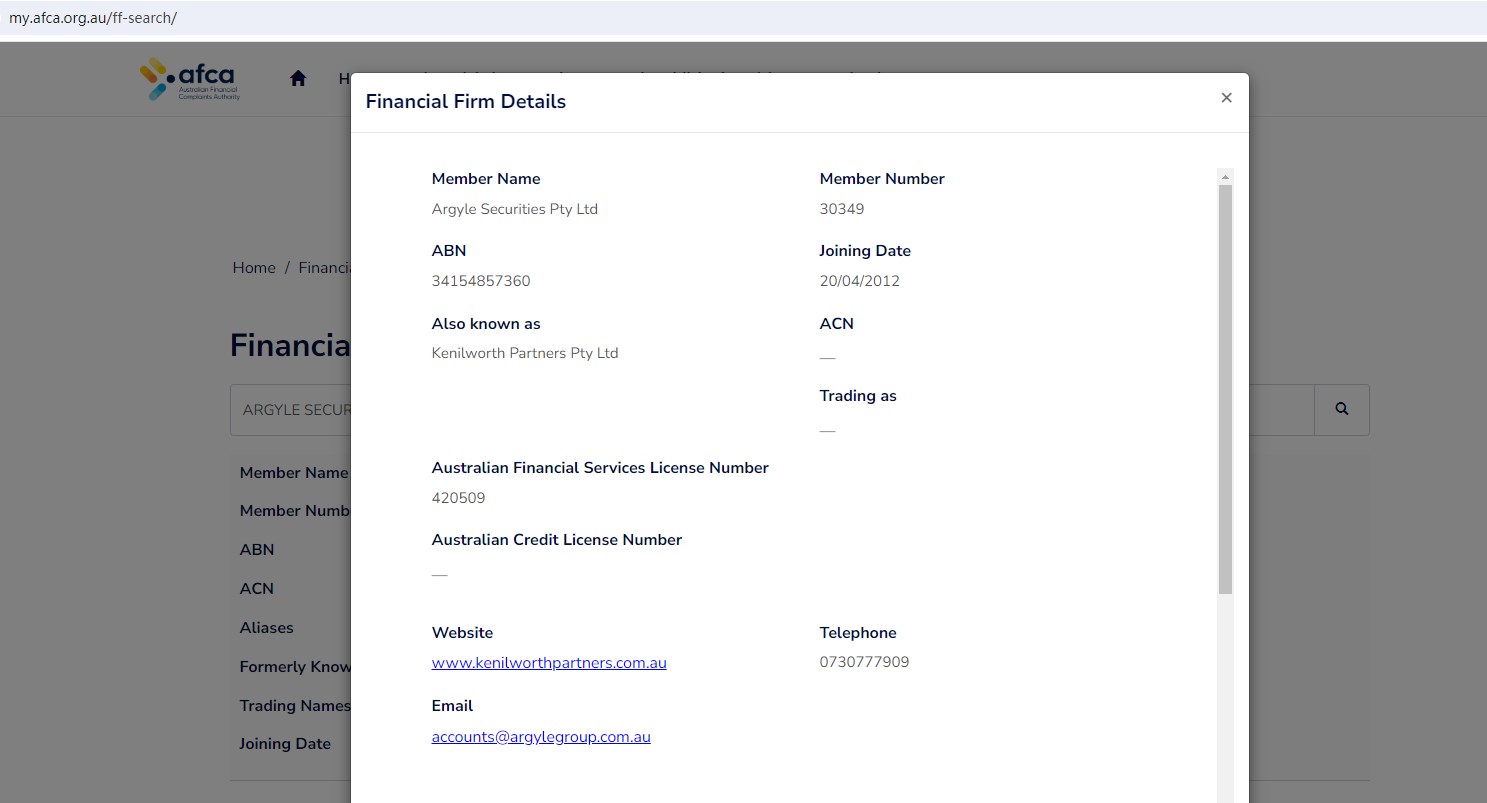This screenshot has width=1487, height=803.
Task: Click the Joining Date label in dialog
Action: point(865,251)
